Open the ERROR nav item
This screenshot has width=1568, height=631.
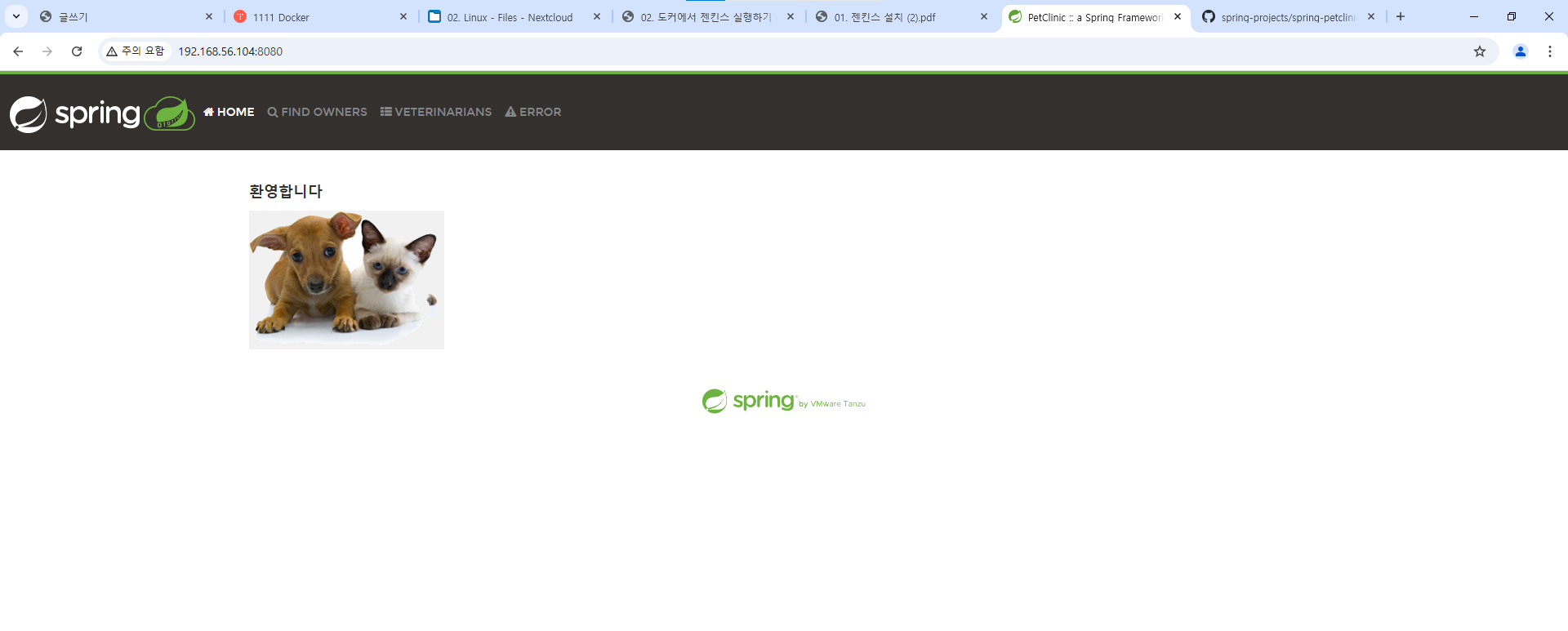[x=533, y=112]
